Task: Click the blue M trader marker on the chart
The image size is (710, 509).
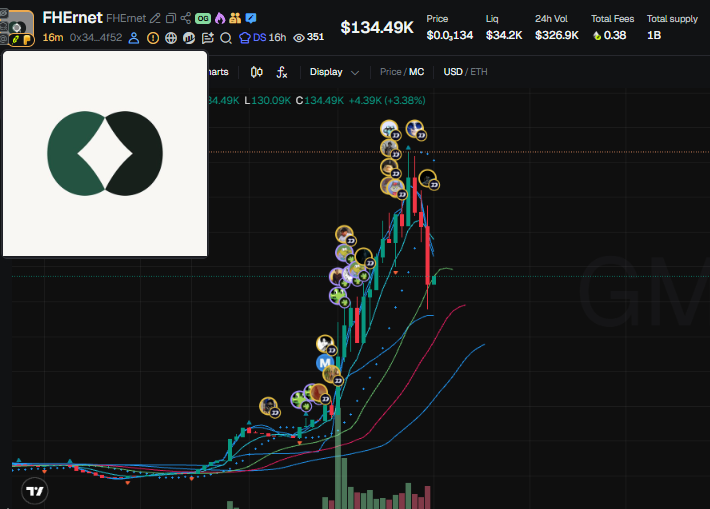Action: coord(324,363)
